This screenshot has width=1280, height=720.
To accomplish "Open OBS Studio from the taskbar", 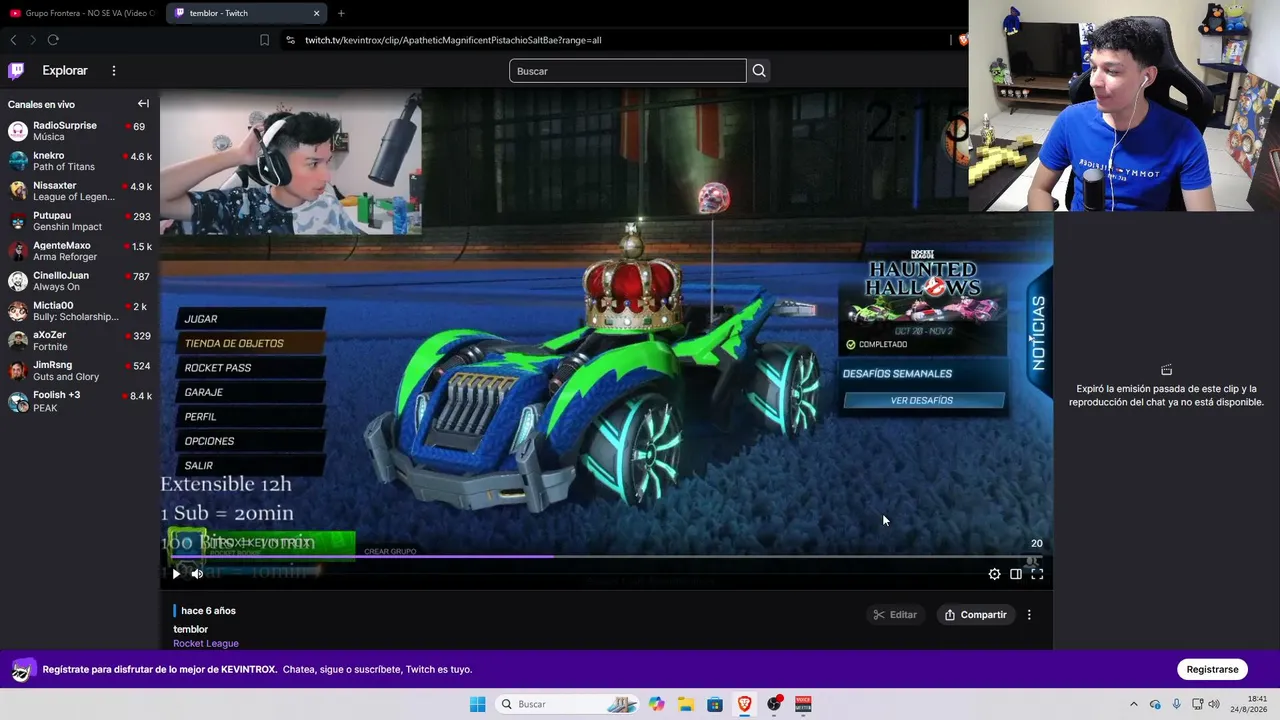I will click(774, 704).
